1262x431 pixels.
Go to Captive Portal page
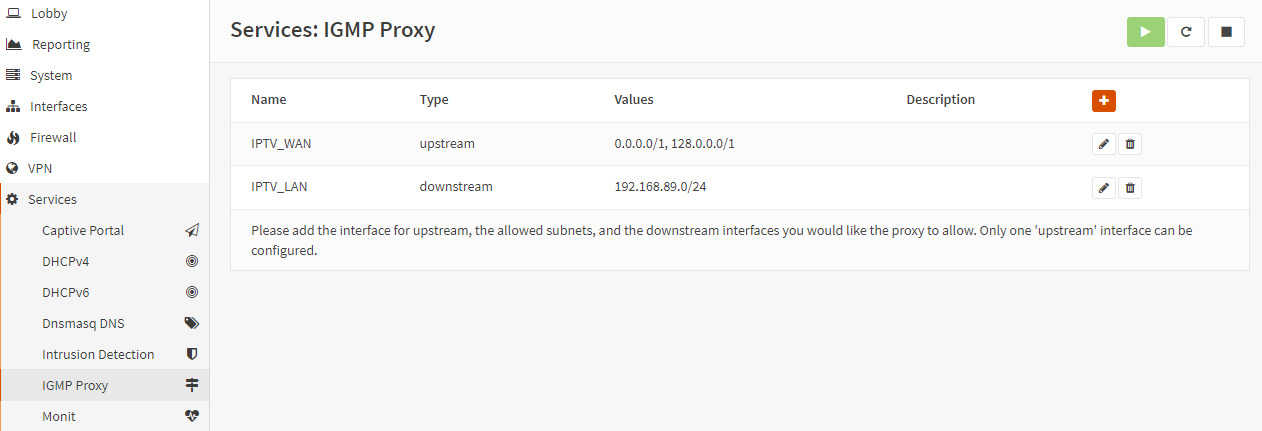click(x=83, y=231)
